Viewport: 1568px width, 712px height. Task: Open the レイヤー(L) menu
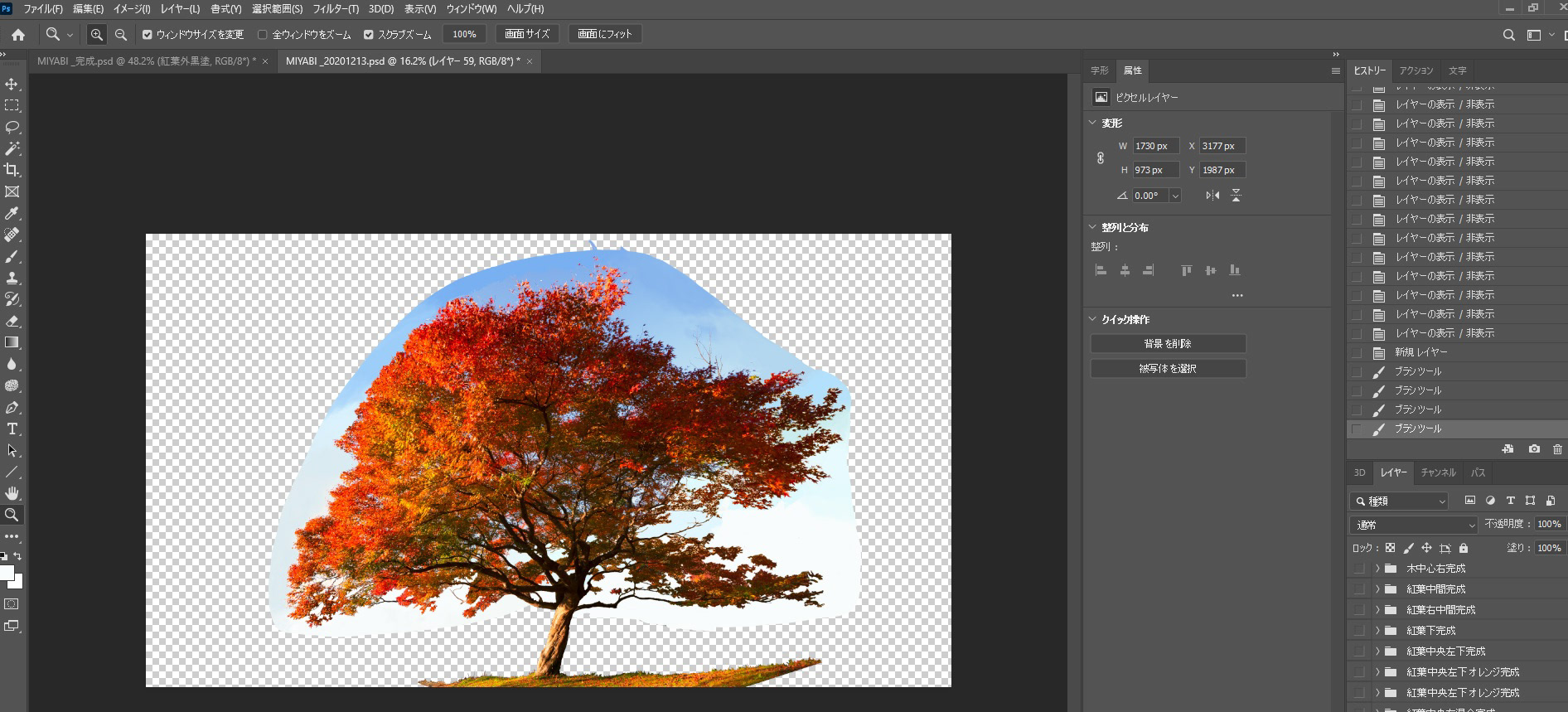click(x=180, y=9)
